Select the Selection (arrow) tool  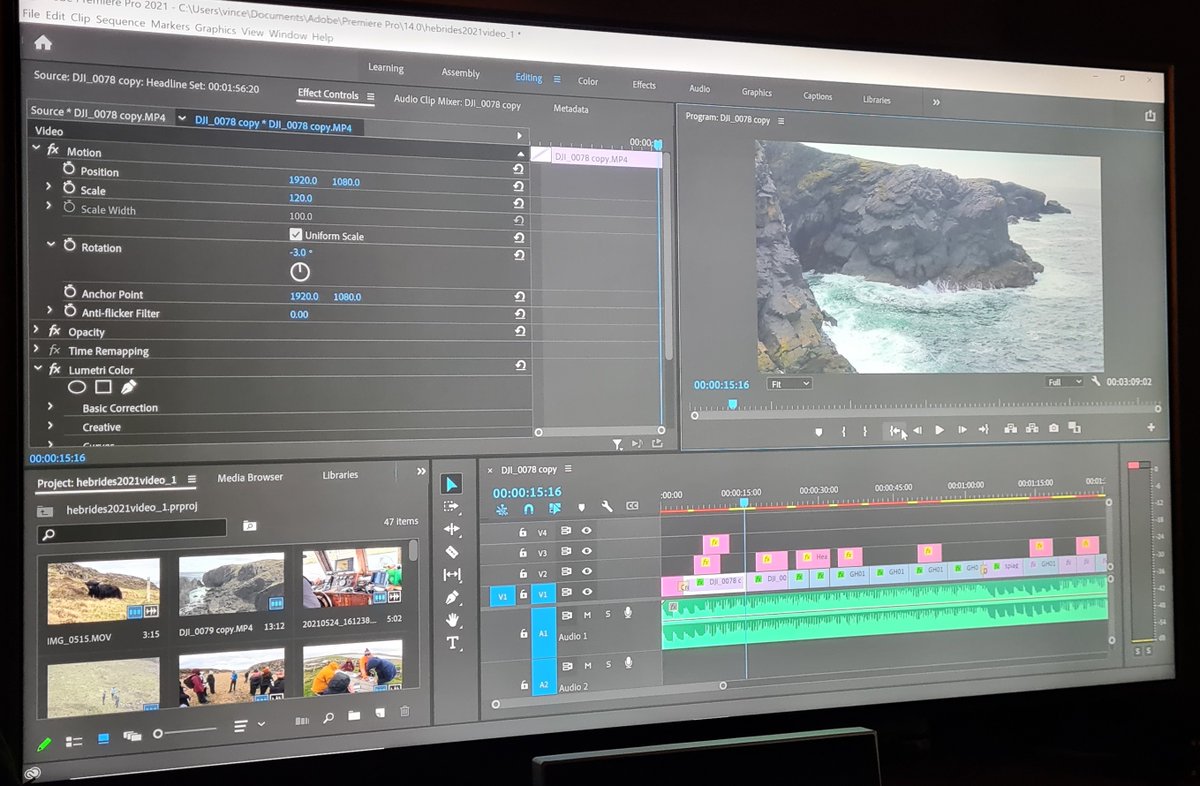pos(451,485)
